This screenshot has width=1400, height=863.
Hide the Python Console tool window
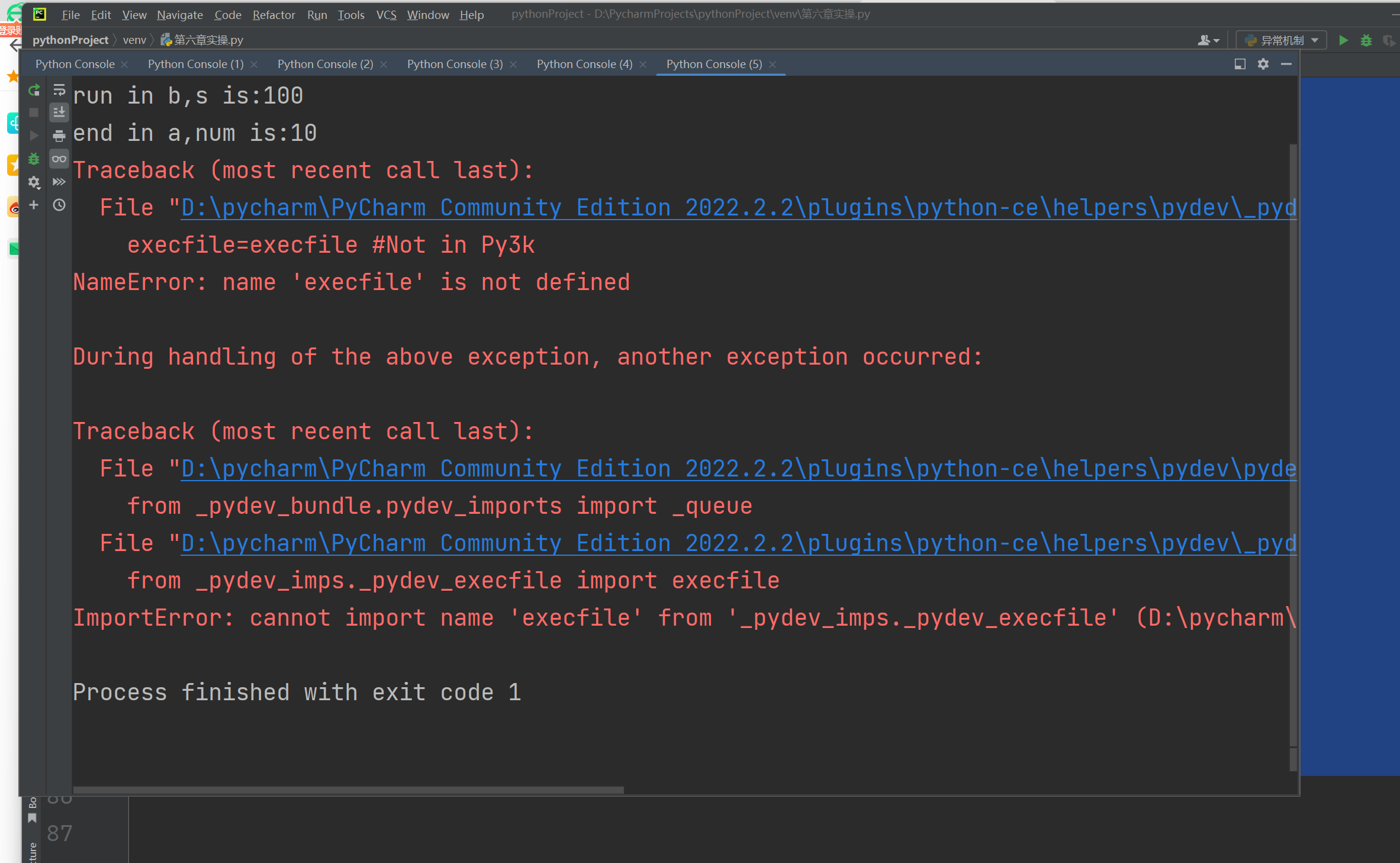tap(1286, 64)
